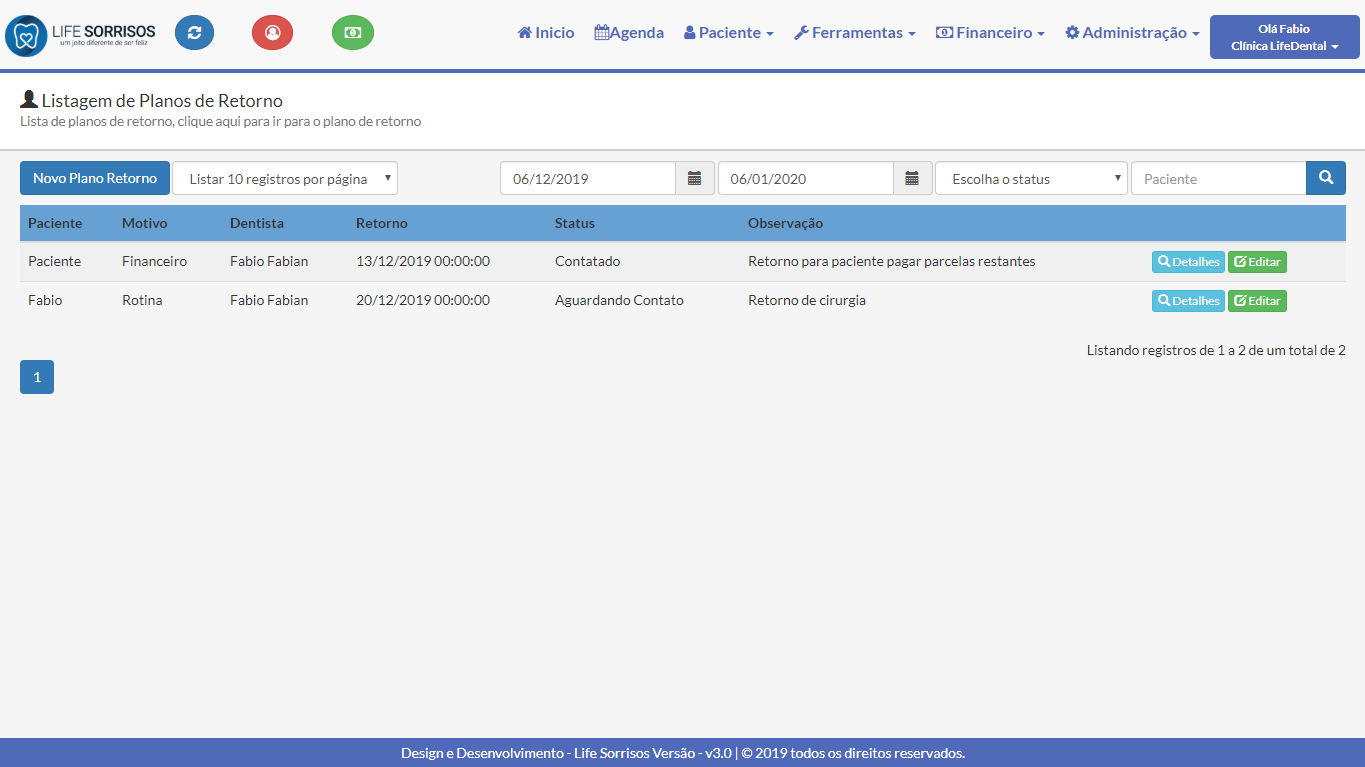This screenshot has width=1365, height=767.
Task: Open the Escolha o status dropdown
Action: (1031, 179)
